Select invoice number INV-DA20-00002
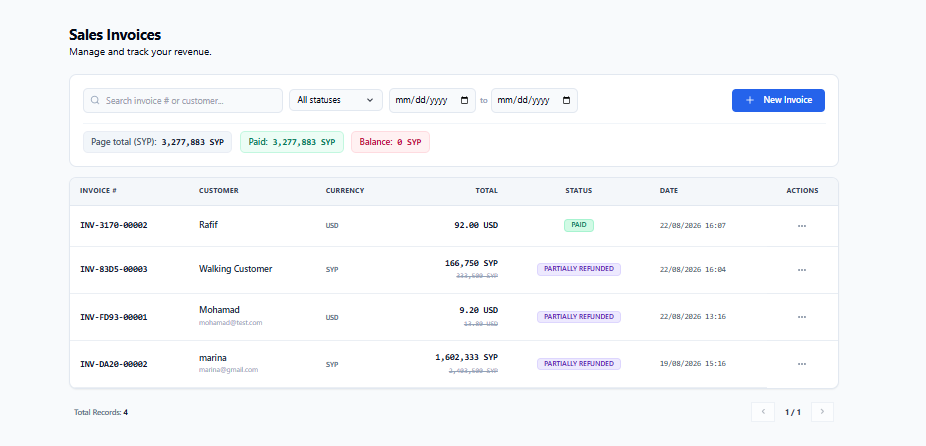The image size is (926, 446). coord(113,364)
